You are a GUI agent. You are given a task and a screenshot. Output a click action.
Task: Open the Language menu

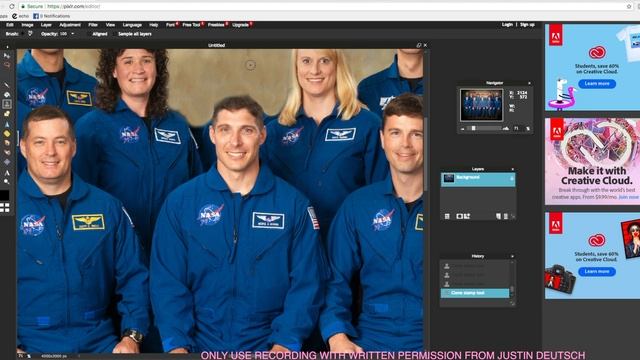pos(132,25)
